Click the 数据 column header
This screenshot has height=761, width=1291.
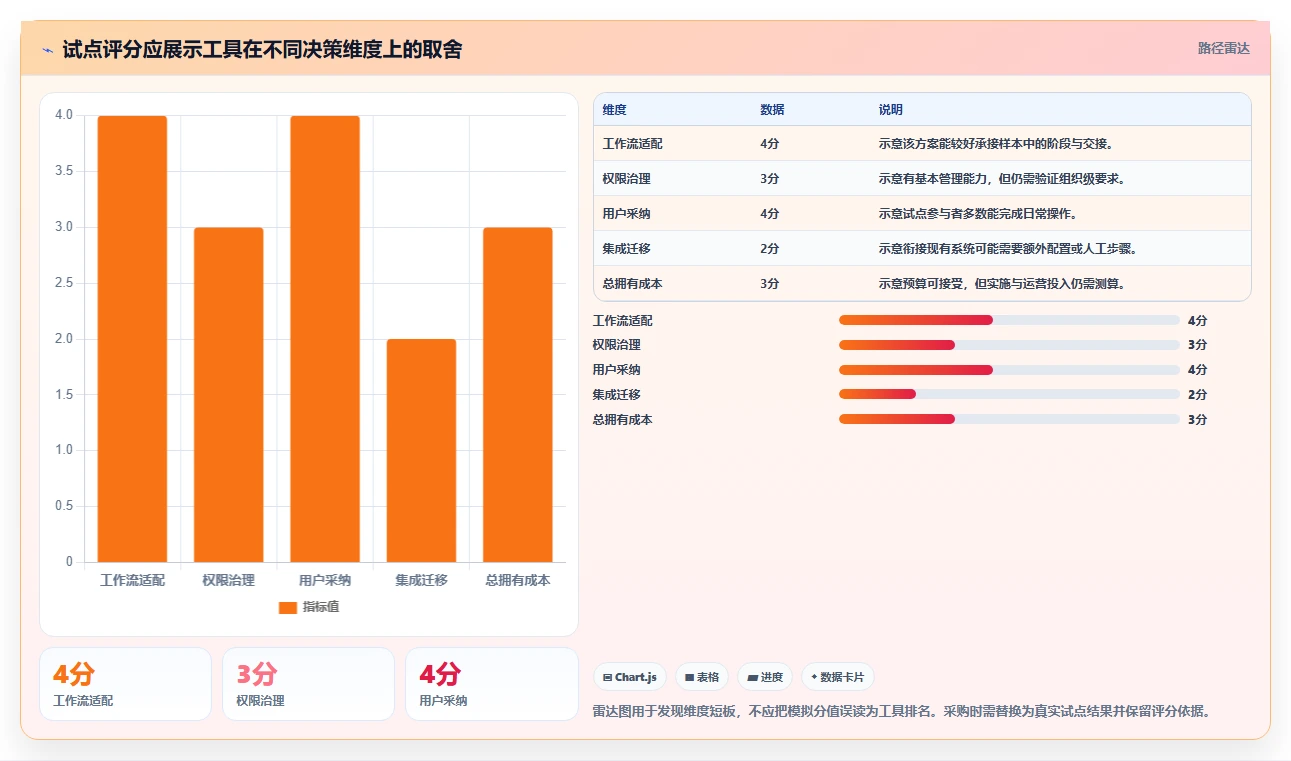772,110
